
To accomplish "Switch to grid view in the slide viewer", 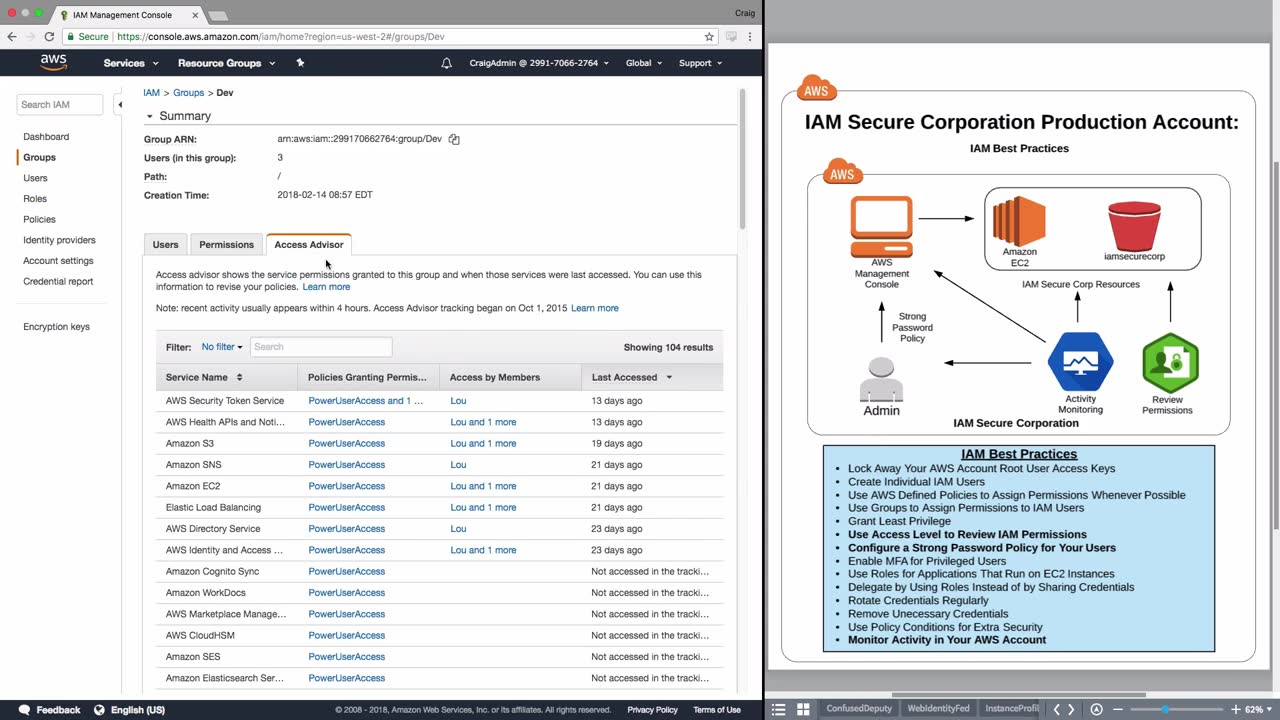I will tap(802, 709).
